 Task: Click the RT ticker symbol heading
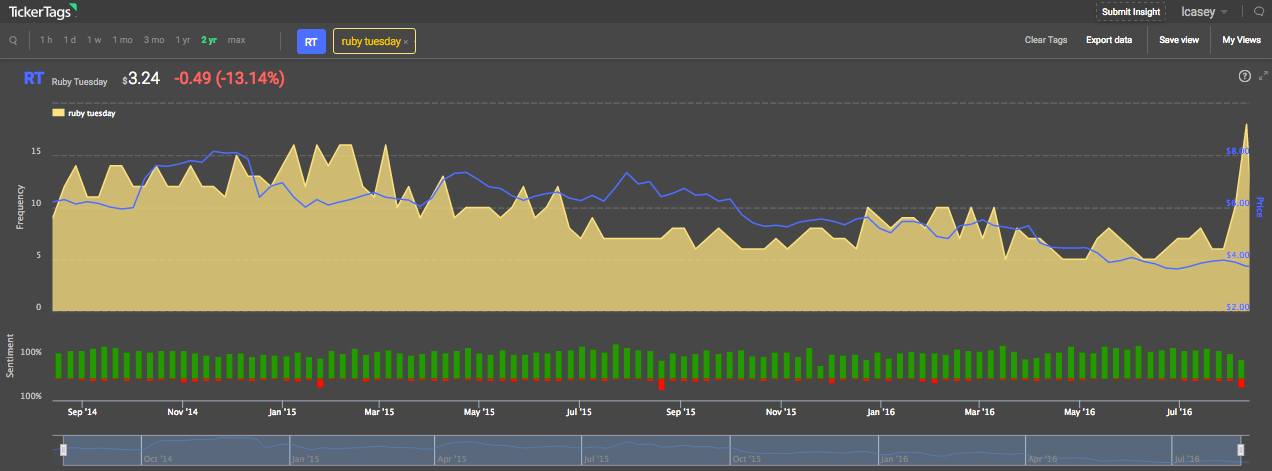(33, 77)
